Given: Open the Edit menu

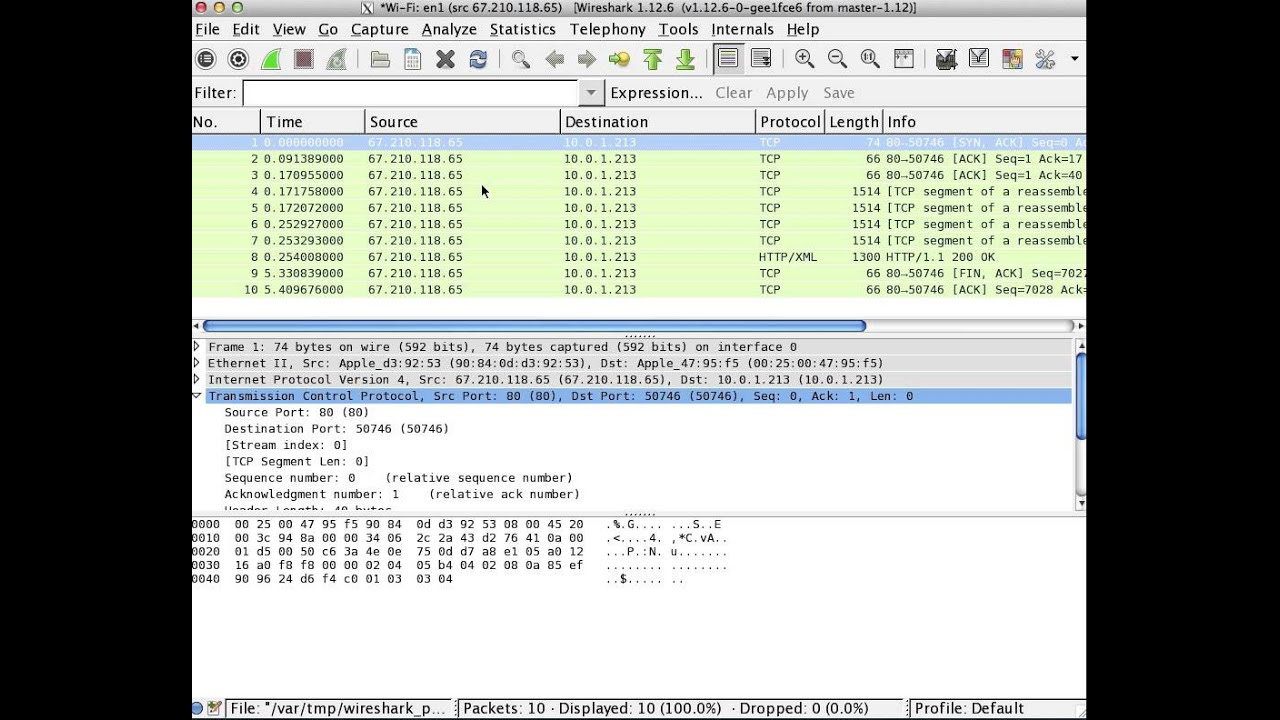Looking at the screenshot, I should pyautogui.click(x=245, y=29).
